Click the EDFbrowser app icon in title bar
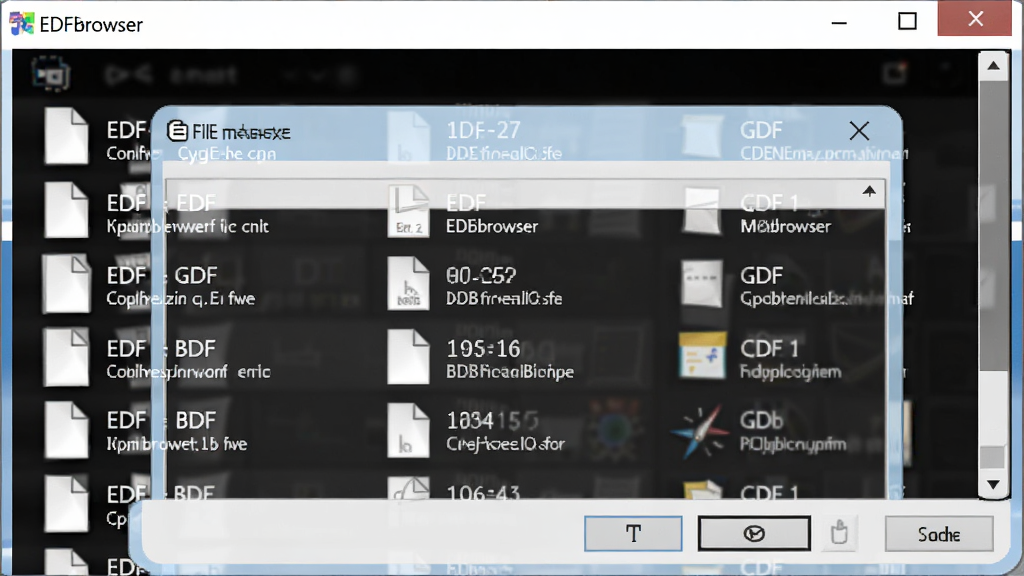The width and height of the screenshot is (1024, 576). [22, 24]
